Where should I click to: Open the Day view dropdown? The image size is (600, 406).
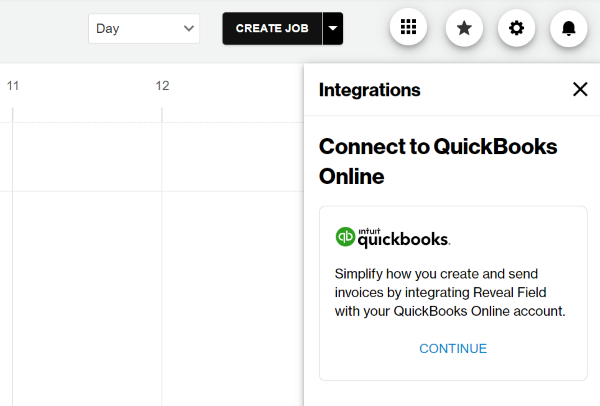click(144, 28)
